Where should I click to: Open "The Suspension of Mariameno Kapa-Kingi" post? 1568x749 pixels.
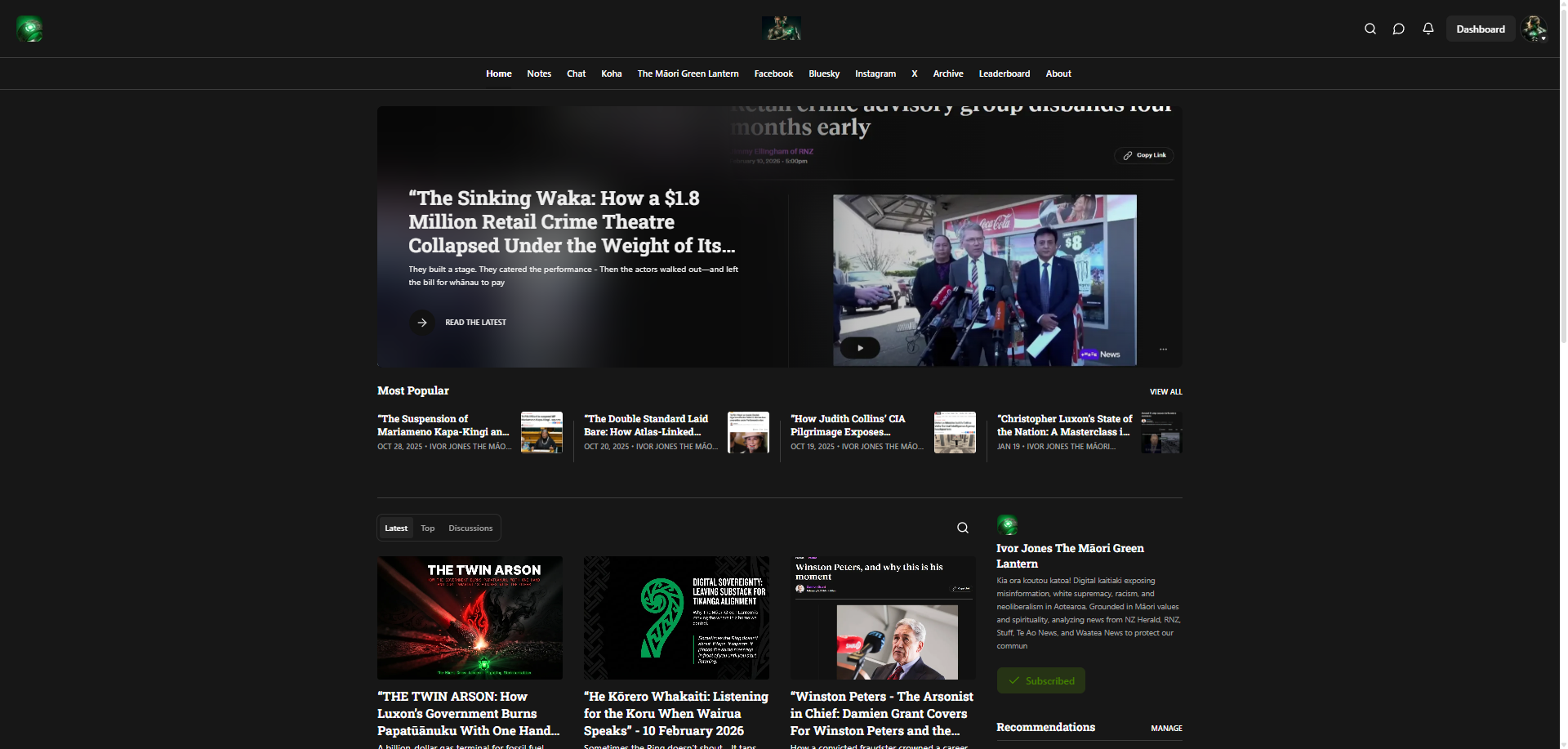click(x=443, y=426)
